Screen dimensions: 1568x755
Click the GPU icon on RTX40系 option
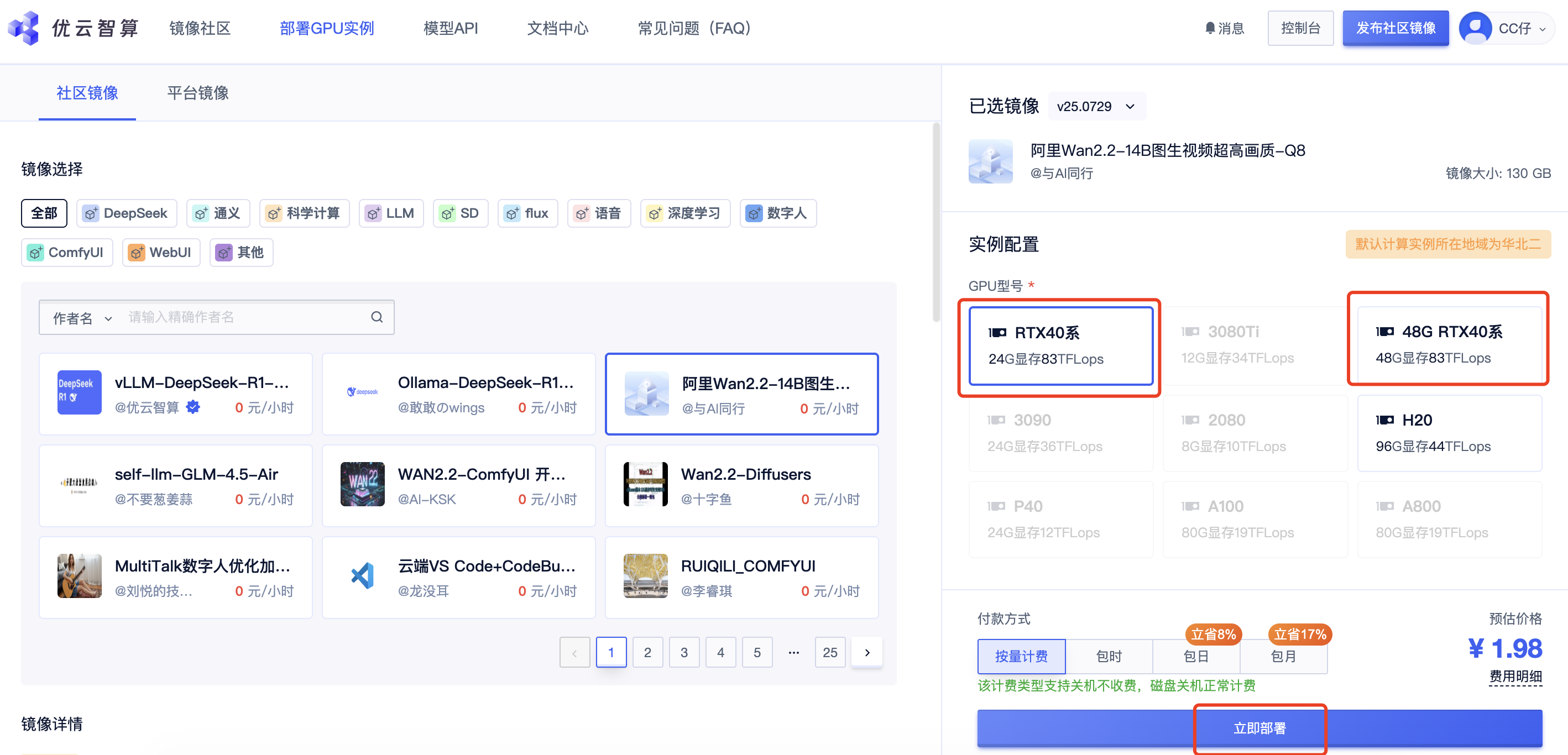click(x=997, y=333)
